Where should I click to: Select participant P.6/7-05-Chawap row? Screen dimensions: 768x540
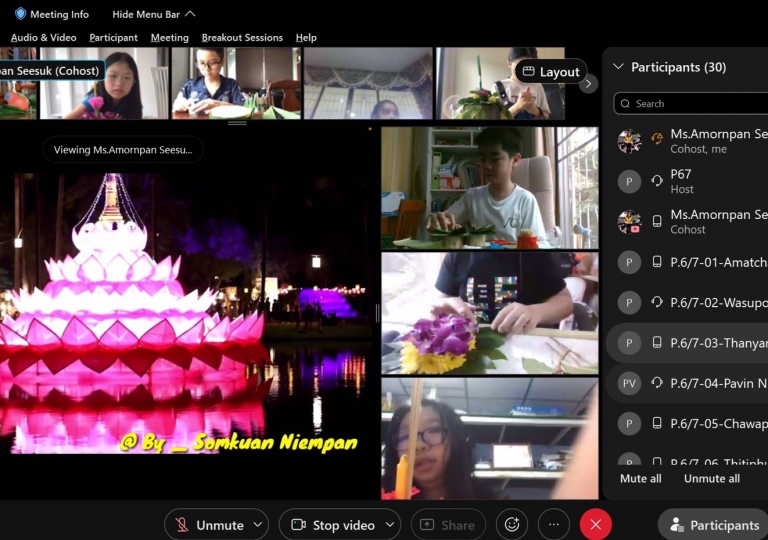(687, 423)
